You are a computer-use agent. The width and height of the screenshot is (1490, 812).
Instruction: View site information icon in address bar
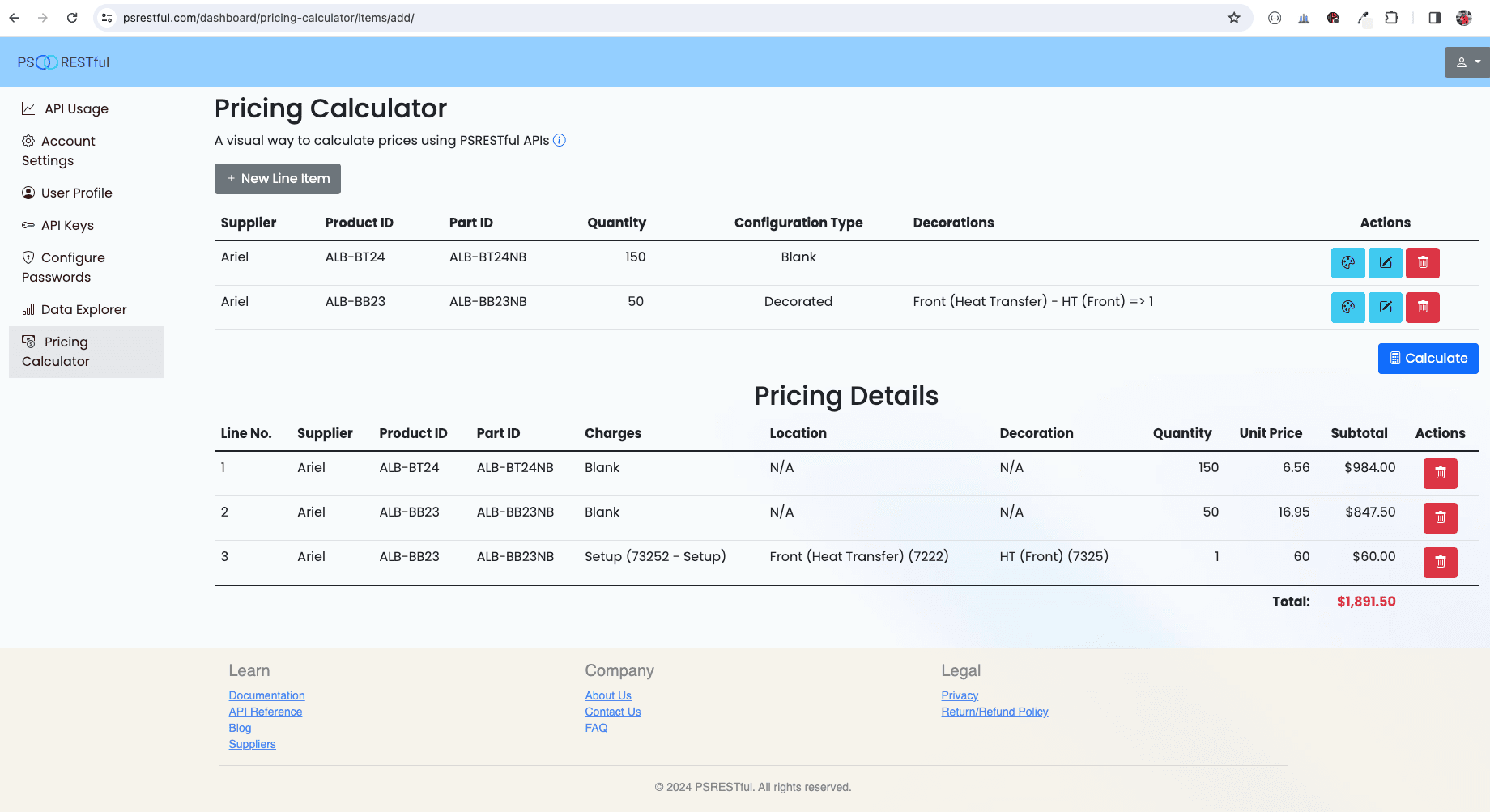107,18
